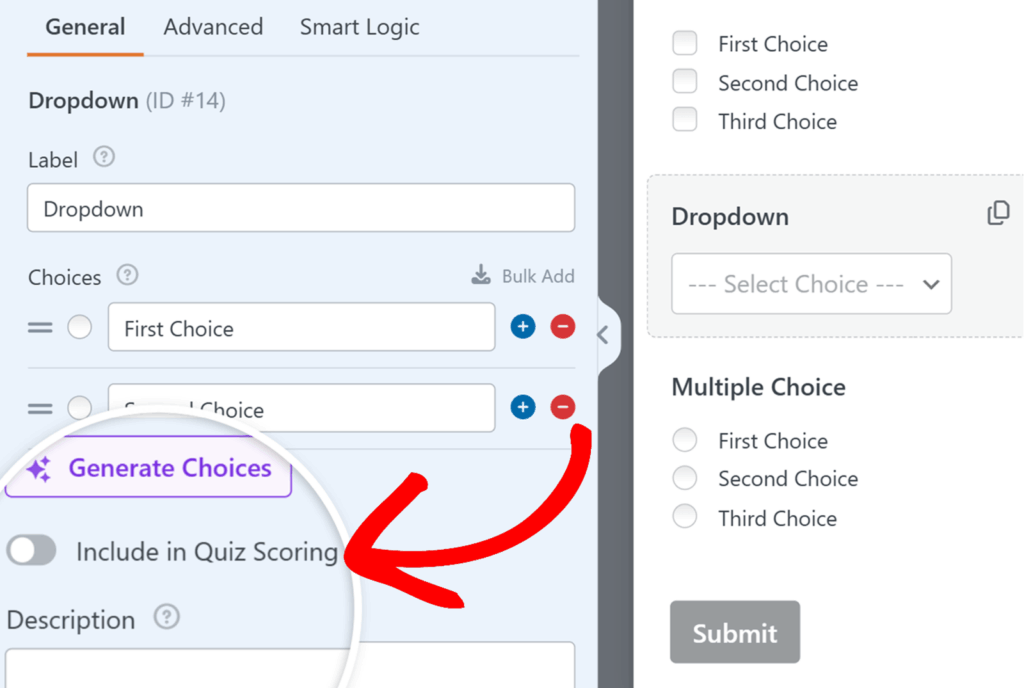Check the Third Choice checkbox in preview
The width and height of the screenshot is (1024, 688).
click(x=685, y=121)
